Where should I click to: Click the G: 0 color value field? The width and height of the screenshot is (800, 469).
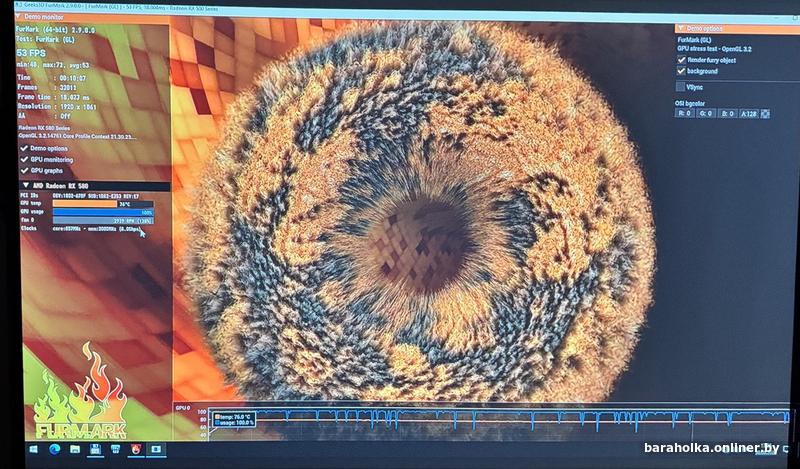706,113
